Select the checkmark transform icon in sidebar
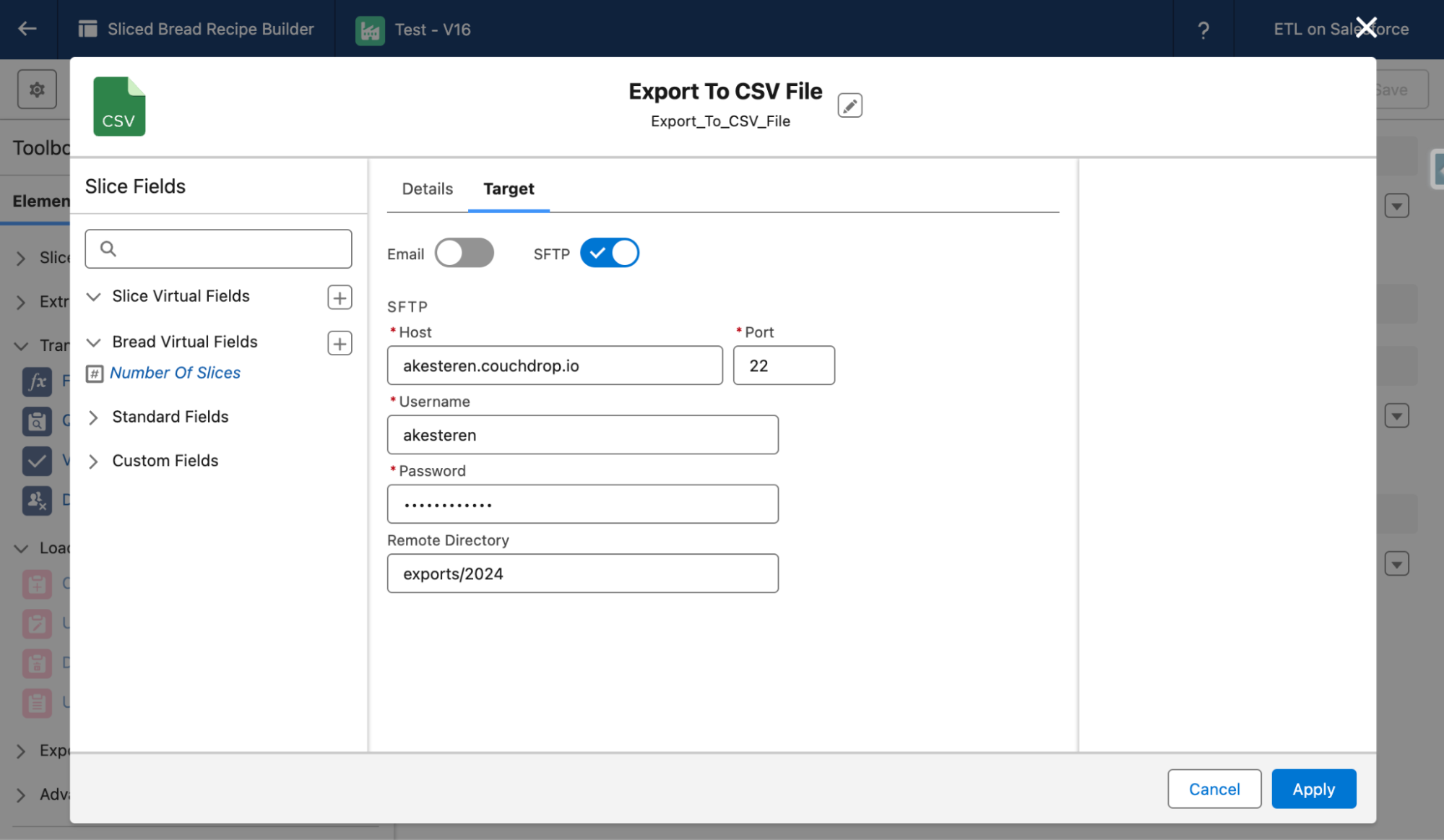1444x840 pixels. point(37,461)
